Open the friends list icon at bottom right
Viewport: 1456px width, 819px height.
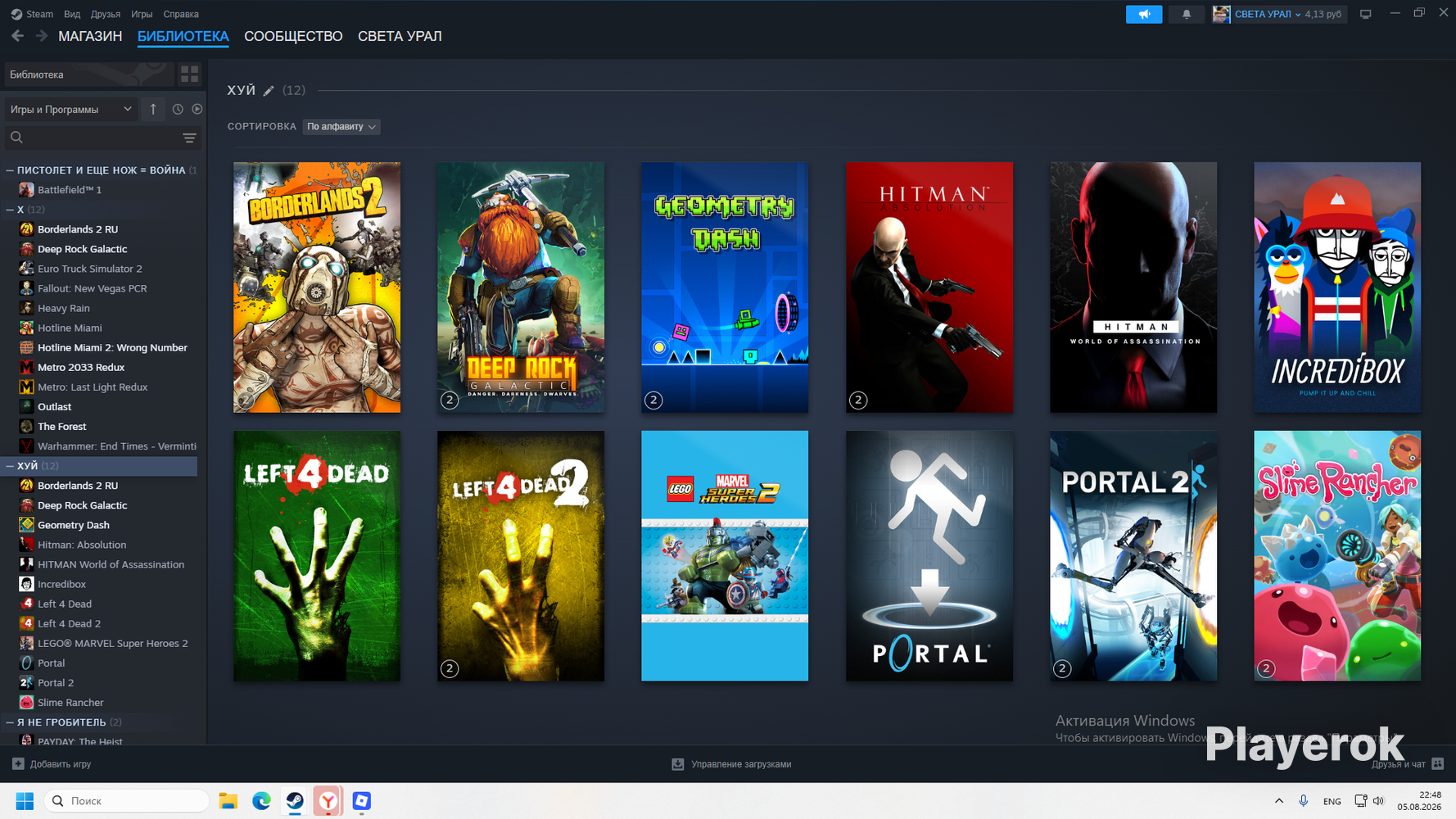1438,764
